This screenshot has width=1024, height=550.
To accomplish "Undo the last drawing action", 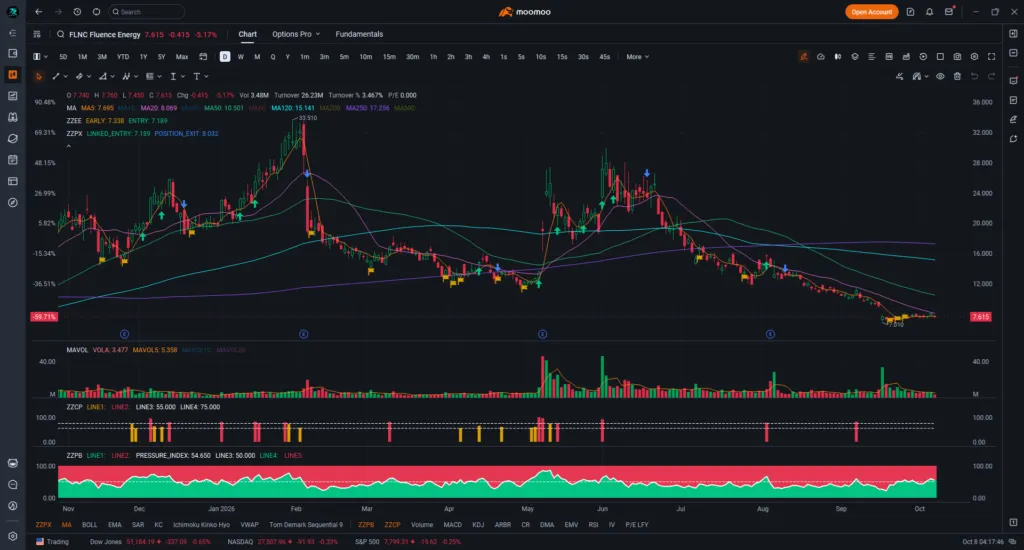I will 974,76.
